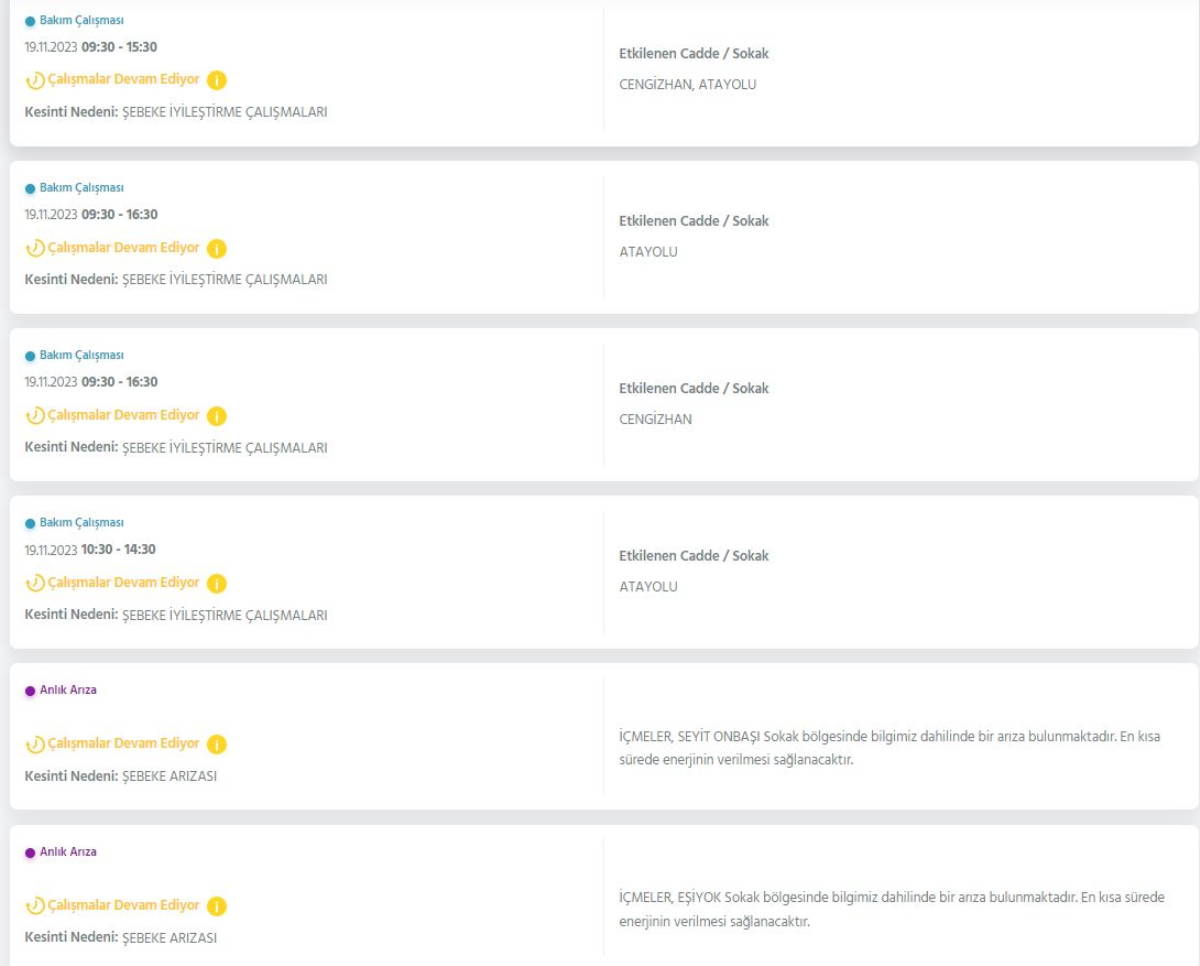Viewport: 1200px width, 966px height.
Task: Click the info icon on the ATAYOLU 09:30 - 16:30 card
Action: 217,248
